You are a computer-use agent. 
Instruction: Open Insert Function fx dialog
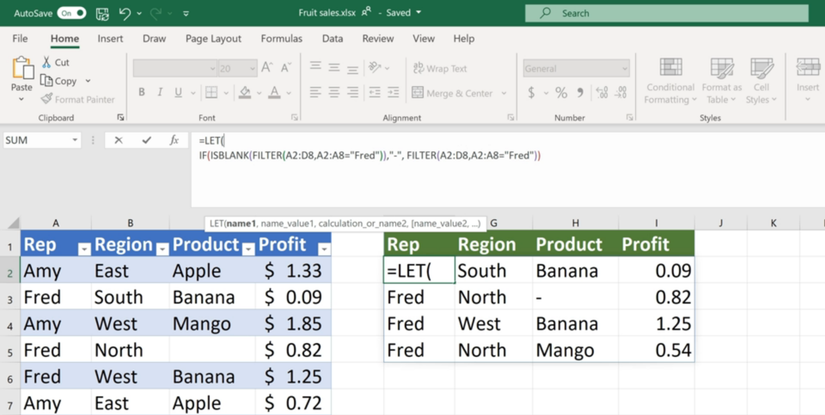[x=174, y=140]
